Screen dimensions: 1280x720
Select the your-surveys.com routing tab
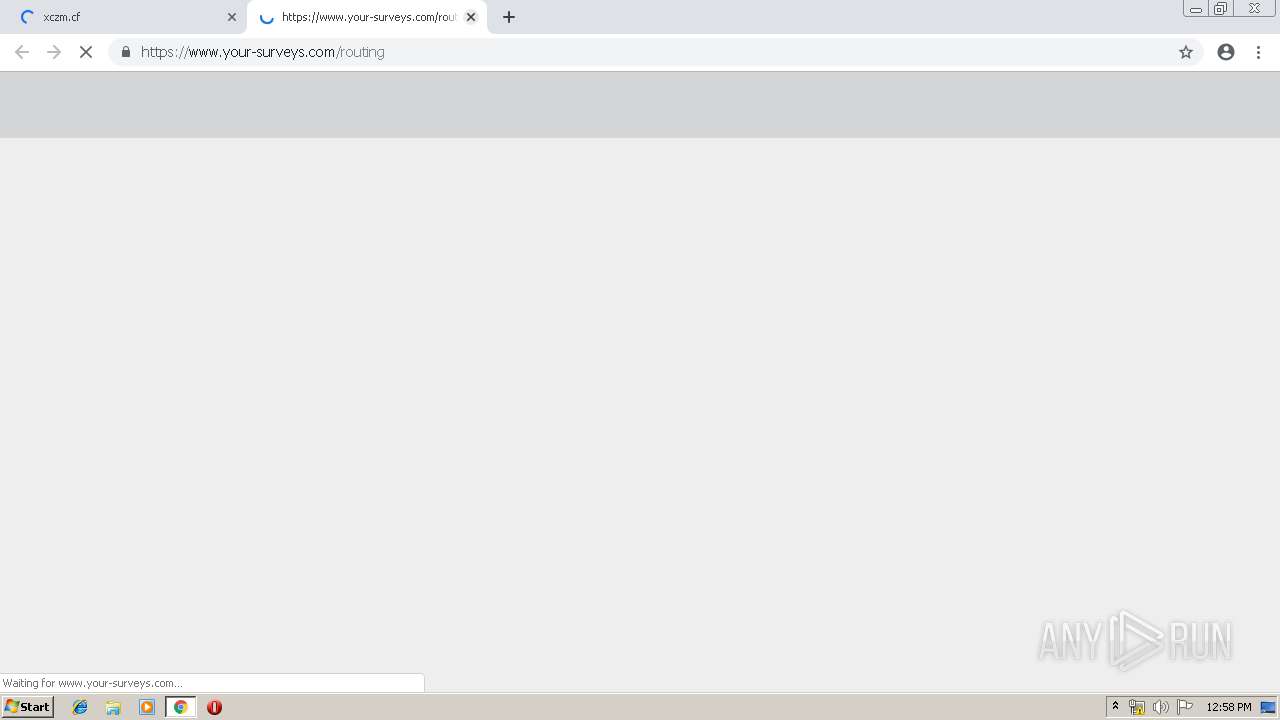(x=366, y=17)
